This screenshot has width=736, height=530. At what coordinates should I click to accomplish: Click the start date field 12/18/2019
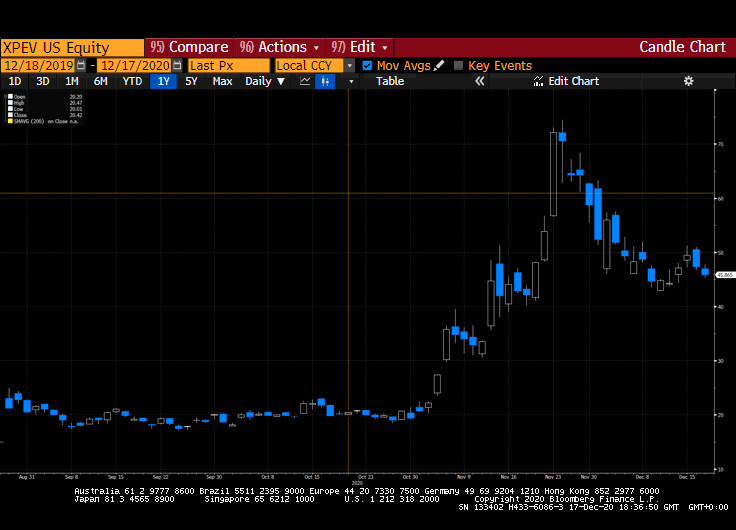click(x=39, y=66)
